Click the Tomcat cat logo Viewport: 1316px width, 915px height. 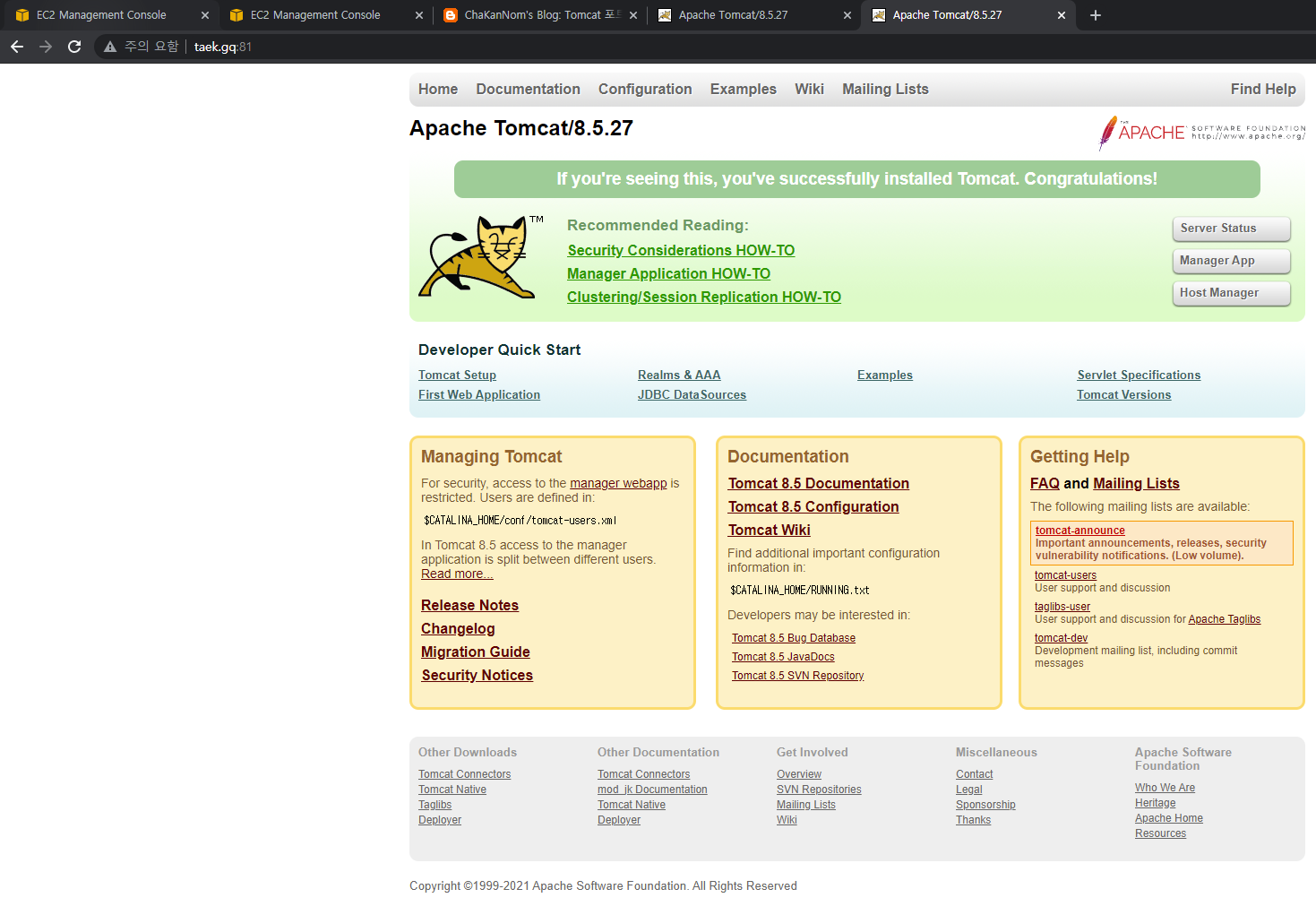point(479,257)
